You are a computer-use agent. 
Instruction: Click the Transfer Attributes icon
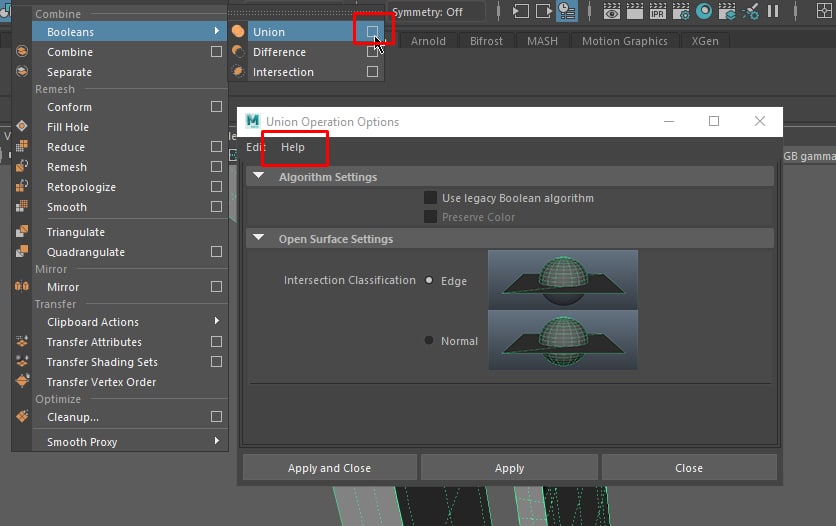[22, 341]
